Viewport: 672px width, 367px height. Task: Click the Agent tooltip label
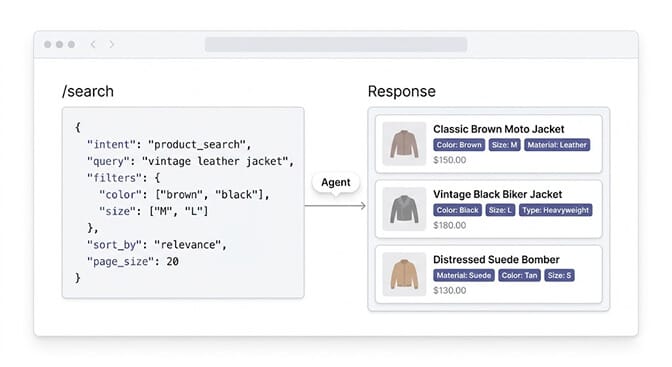336,182
